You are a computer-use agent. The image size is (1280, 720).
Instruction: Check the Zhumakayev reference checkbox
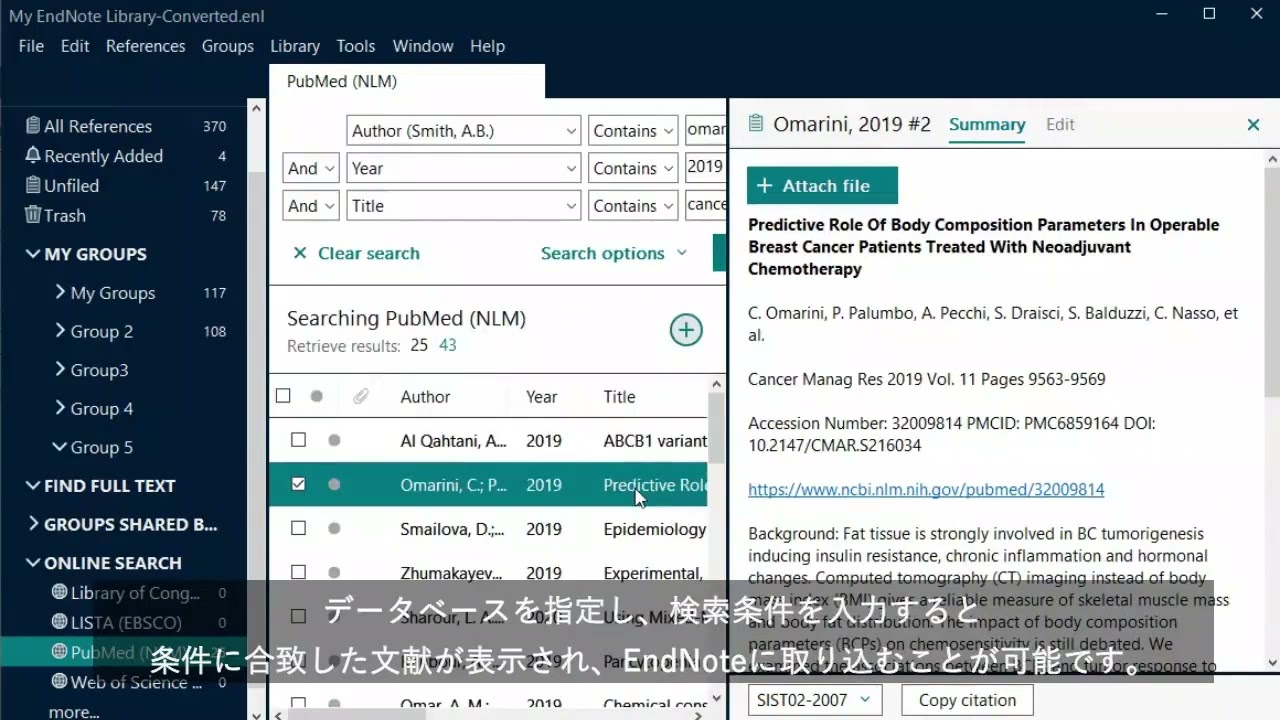[x=298, y=572]
